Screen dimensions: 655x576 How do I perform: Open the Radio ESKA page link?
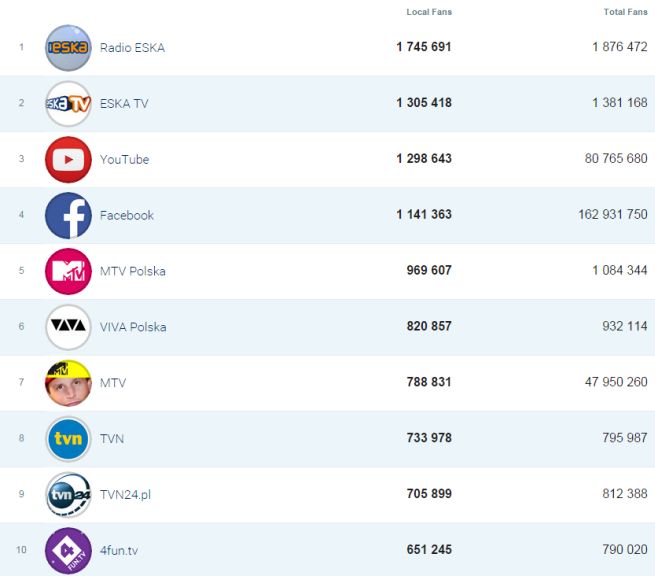point(132,48)
